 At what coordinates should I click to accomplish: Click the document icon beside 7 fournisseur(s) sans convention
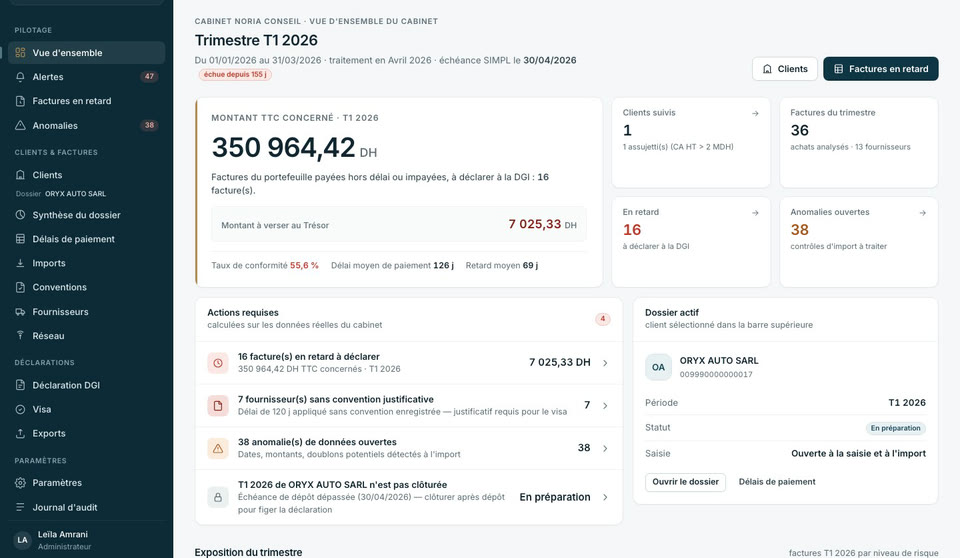(218, 405)
